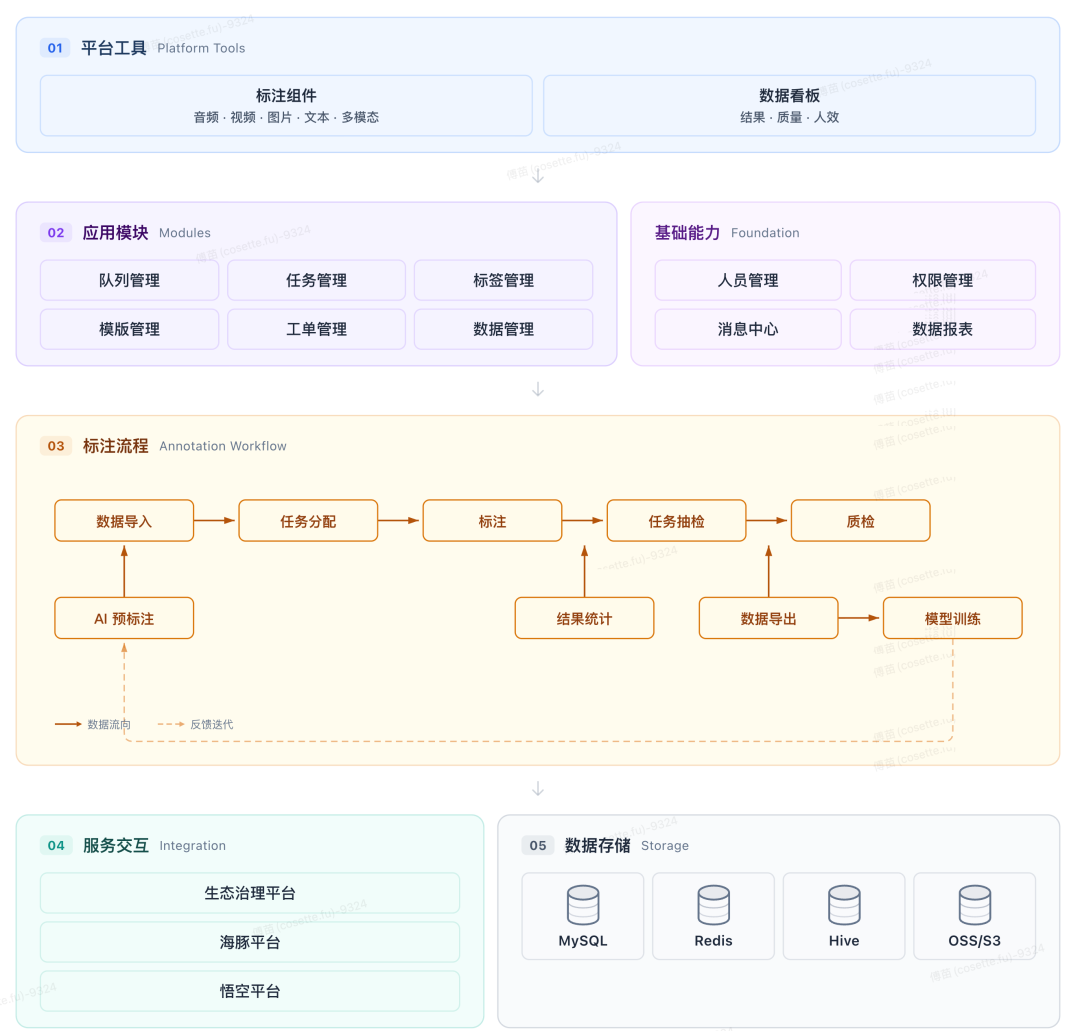1080x1031 pixels.
Task: Click the 标注 workflow step
Action: click(x=492, y=521)
